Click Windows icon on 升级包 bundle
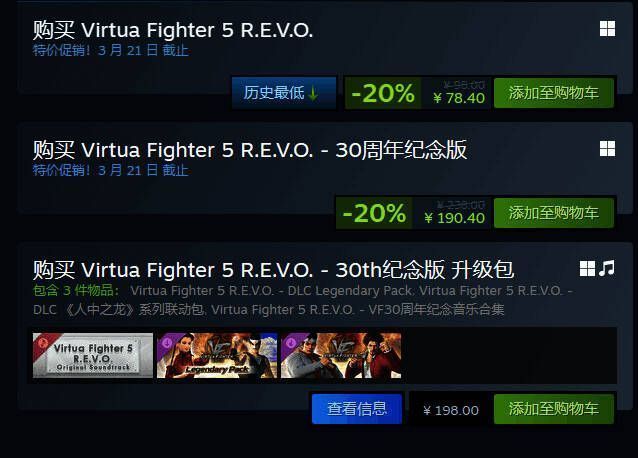Screen dimensions: 638x458 (587, 269)
